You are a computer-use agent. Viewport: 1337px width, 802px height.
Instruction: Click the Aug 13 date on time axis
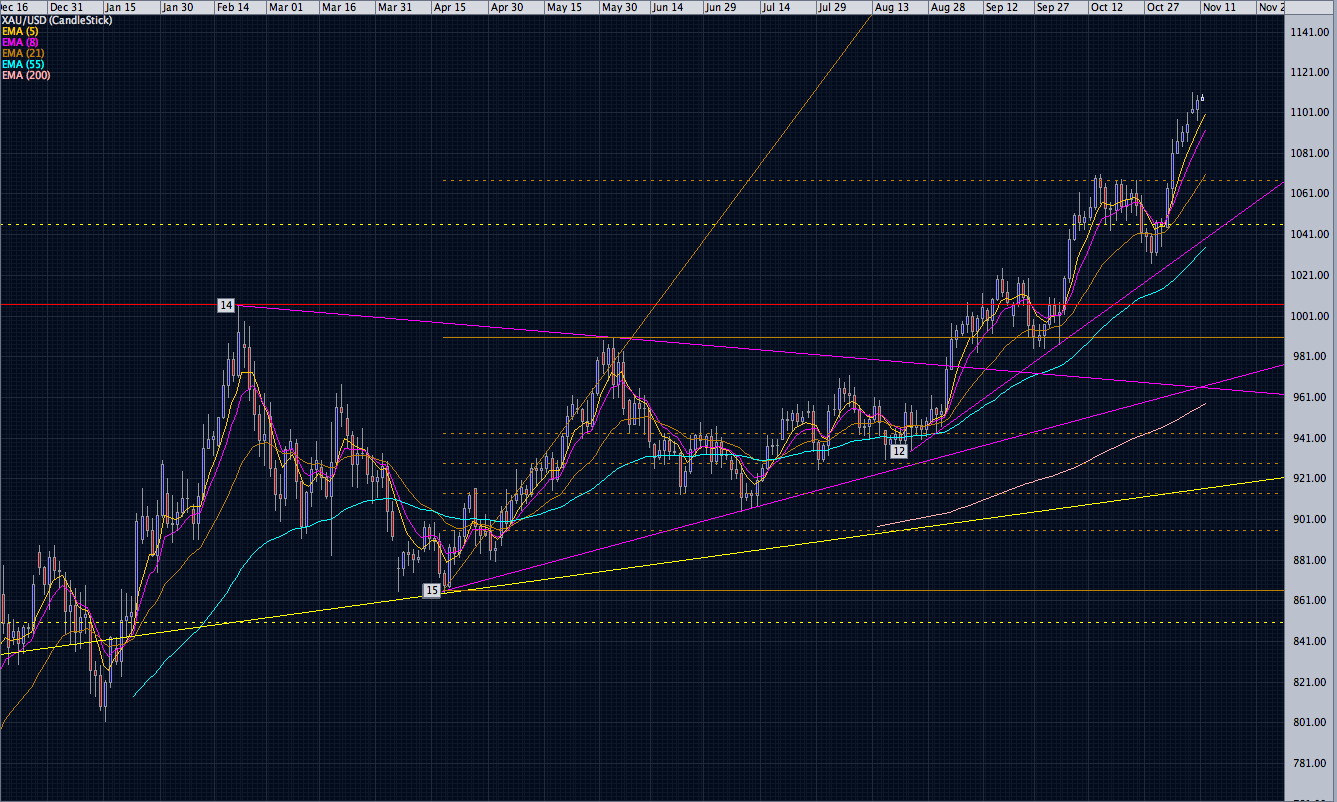click(x=891, y=7)
